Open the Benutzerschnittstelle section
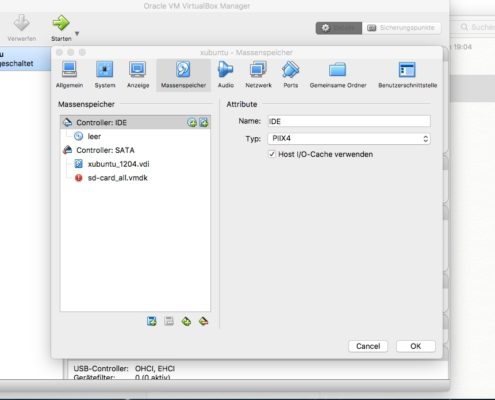This screenshot has width=495, height=400. [407, 75]
